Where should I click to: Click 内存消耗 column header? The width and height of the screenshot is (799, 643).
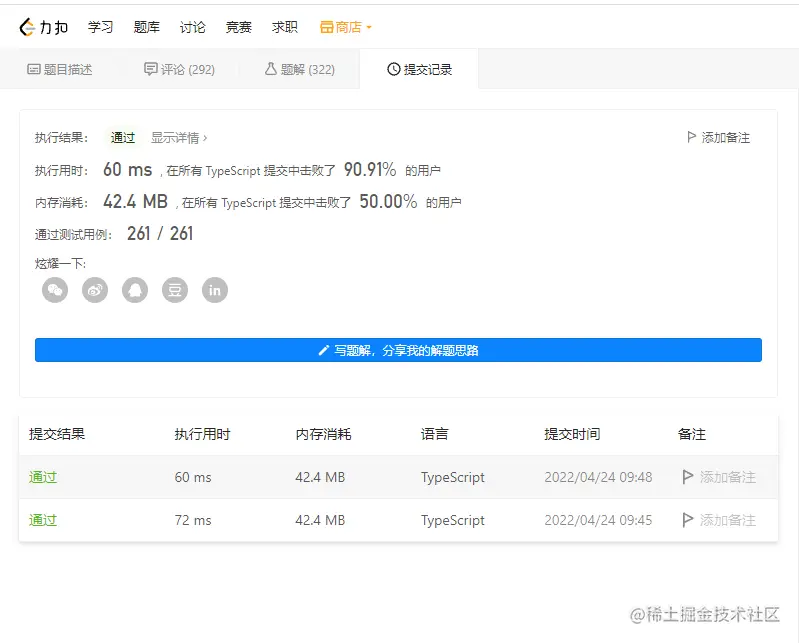tap(323, 434)
